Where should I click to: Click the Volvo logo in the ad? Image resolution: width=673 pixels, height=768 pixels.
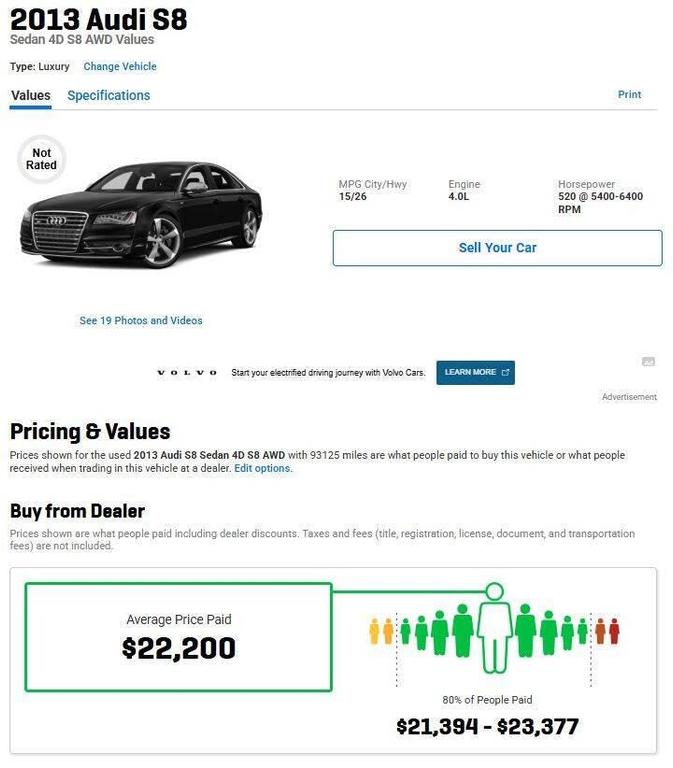coord(187,373)
